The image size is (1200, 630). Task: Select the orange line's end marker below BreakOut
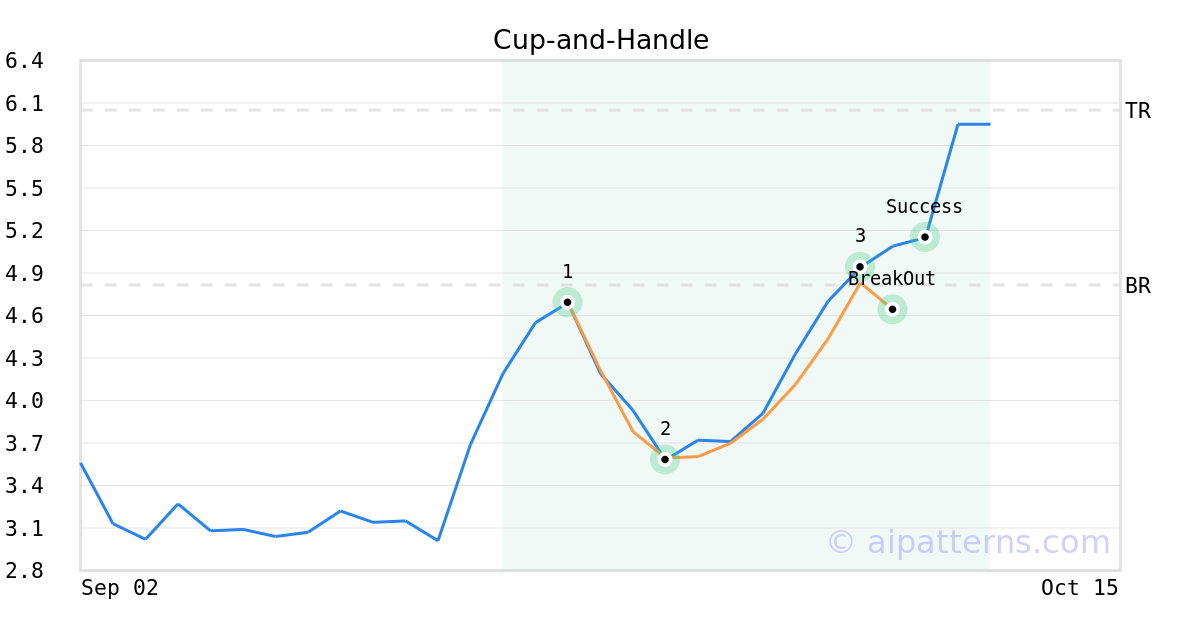[x=892, y=309]
